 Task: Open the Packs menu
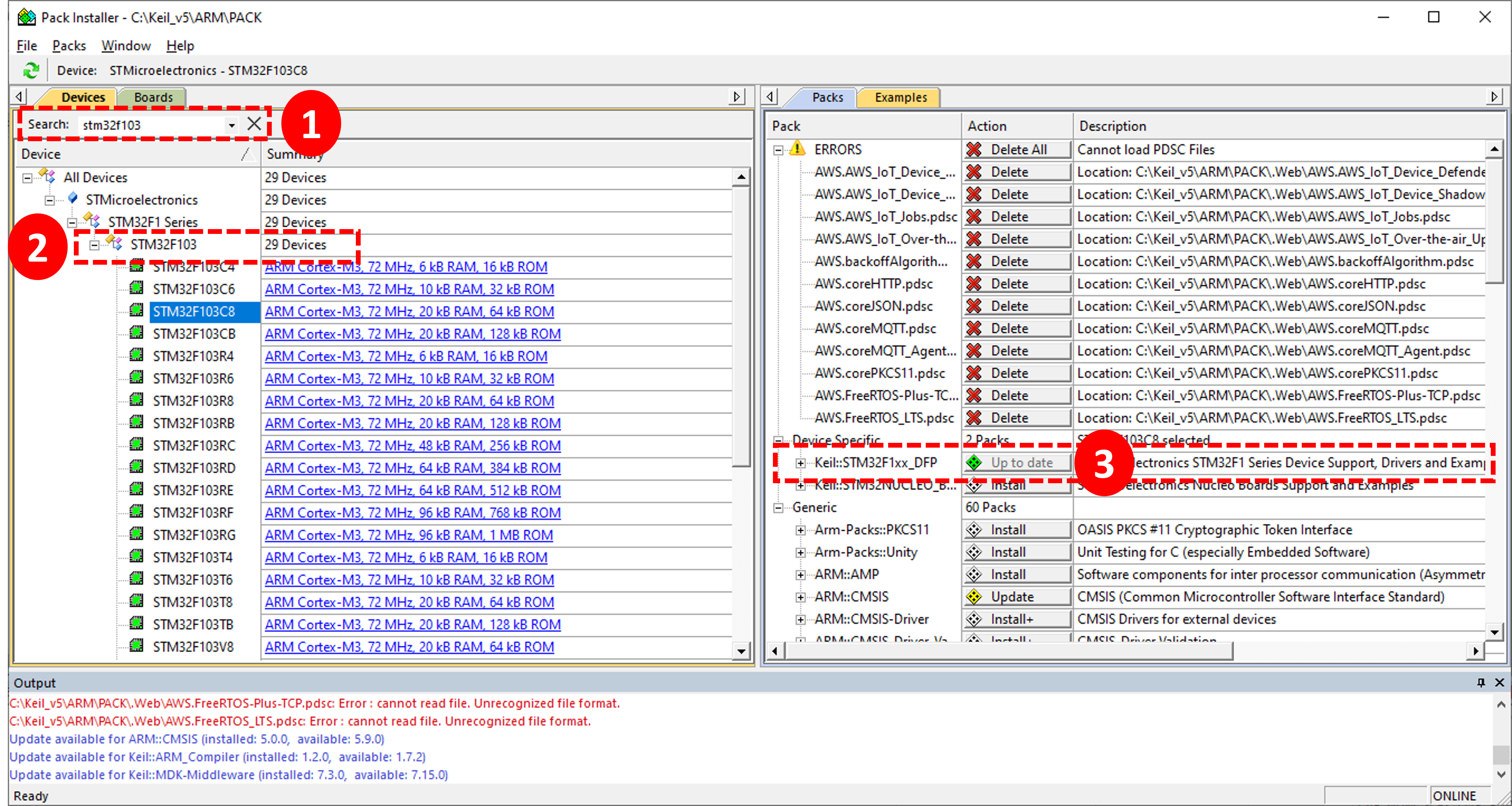coord(69,46)
